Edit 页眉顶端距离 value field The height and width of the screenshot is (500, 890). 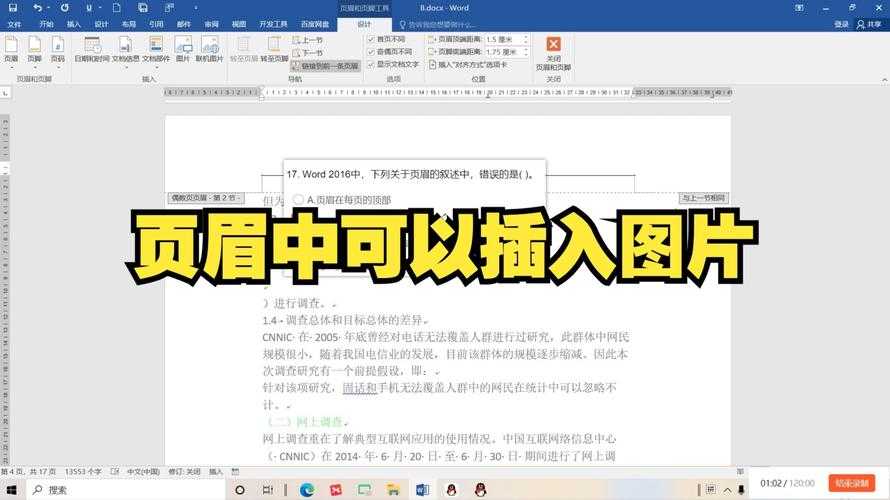(503, 39)
